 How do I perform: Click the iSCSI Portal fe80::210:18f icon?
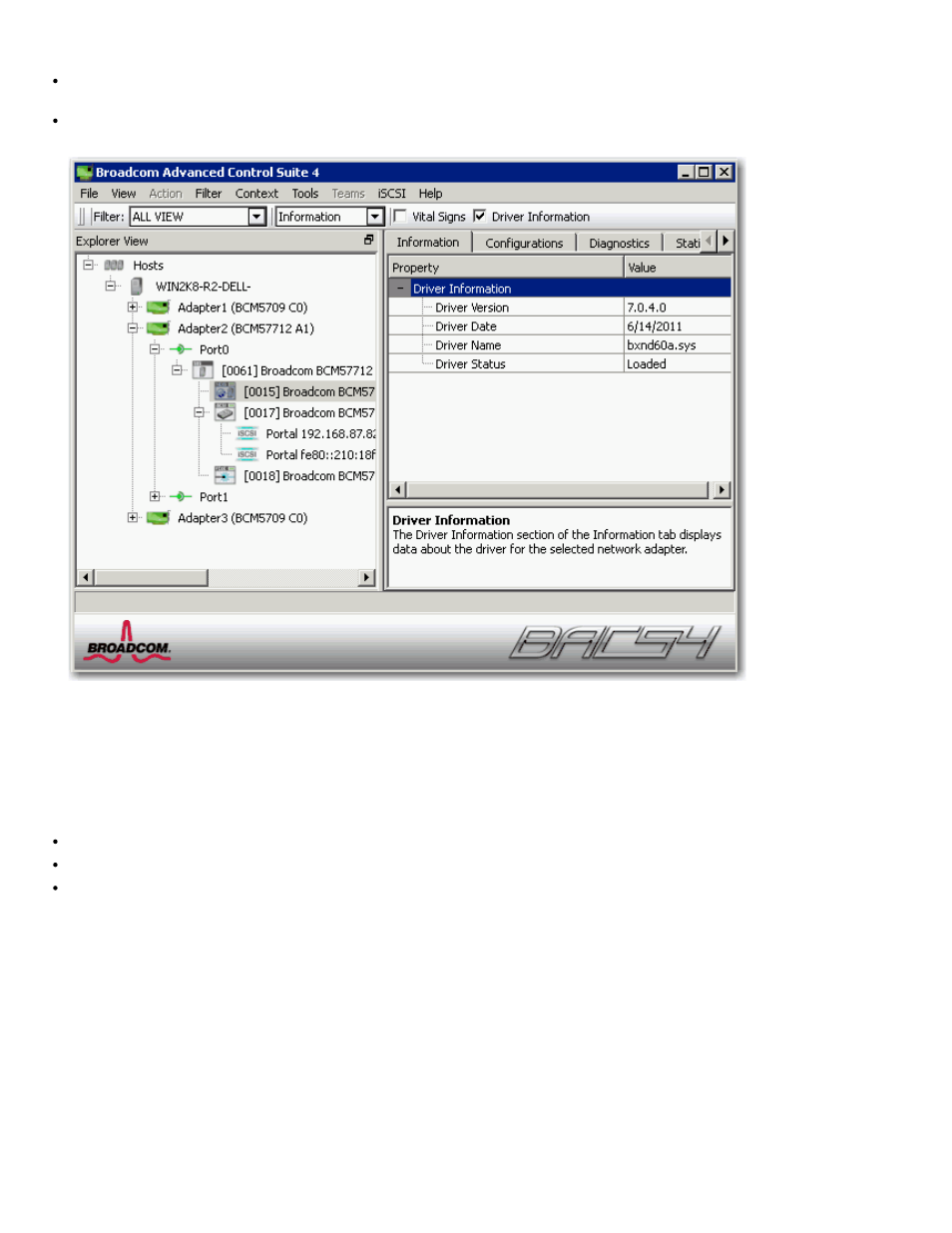tap(247, 454)
